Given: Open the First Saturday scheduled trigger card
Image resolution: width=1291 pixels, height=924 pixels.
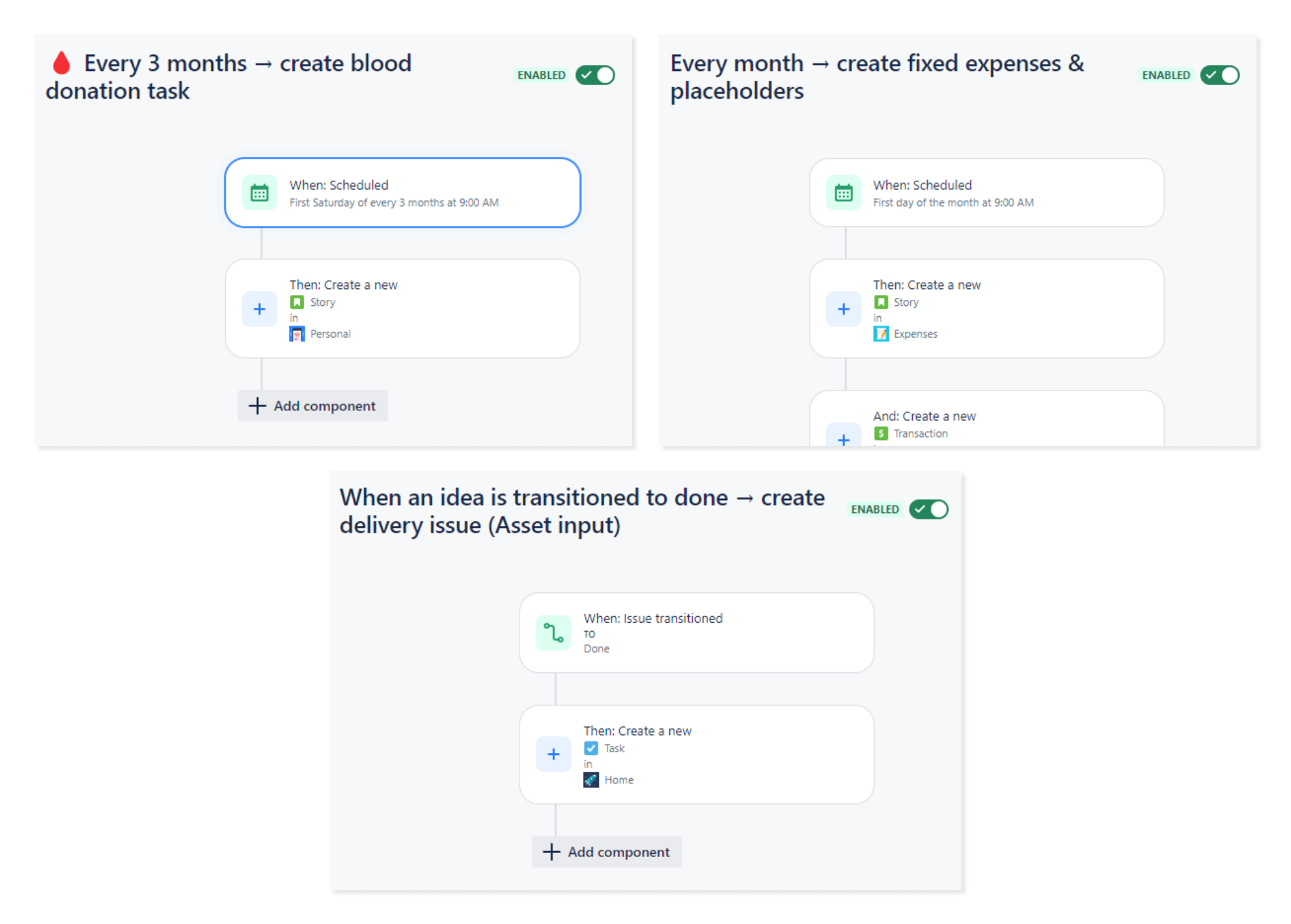Looking at the screenshot, I should tap(403, 193).
